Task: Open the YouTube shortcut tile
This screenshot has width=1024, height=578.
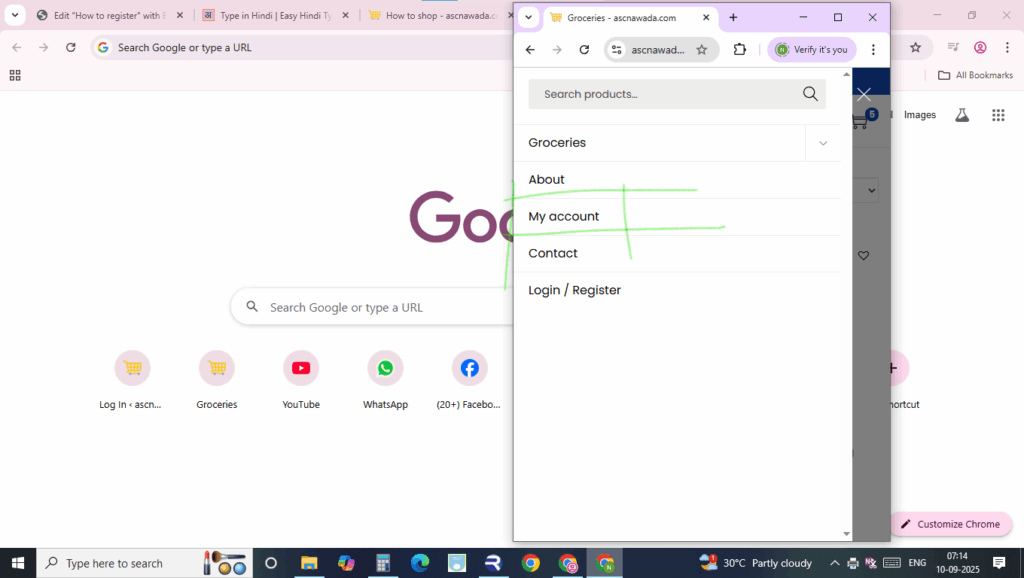Action: click(x=301, y=368)
